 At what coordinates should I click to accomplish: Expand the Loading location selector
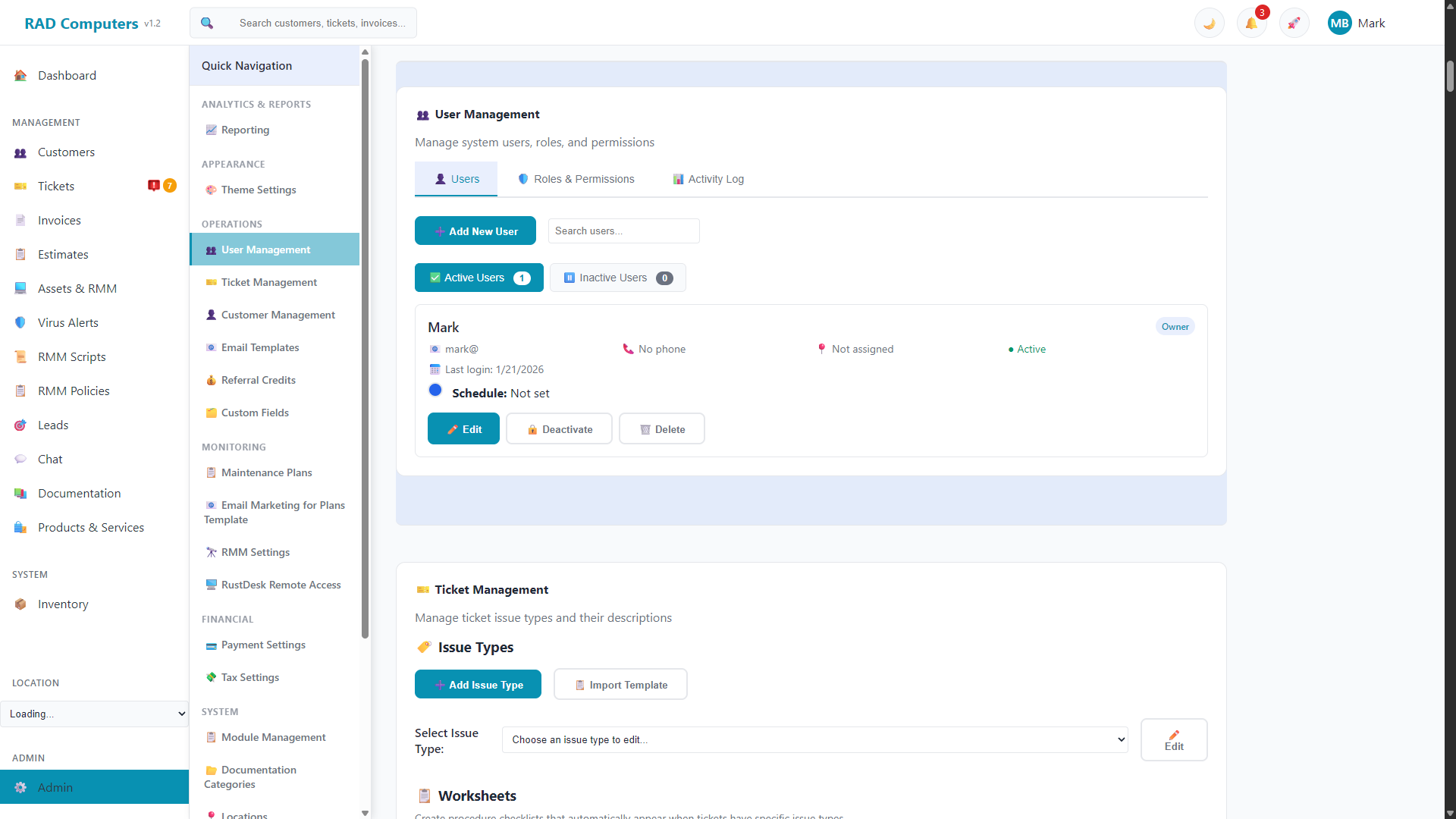94,714
